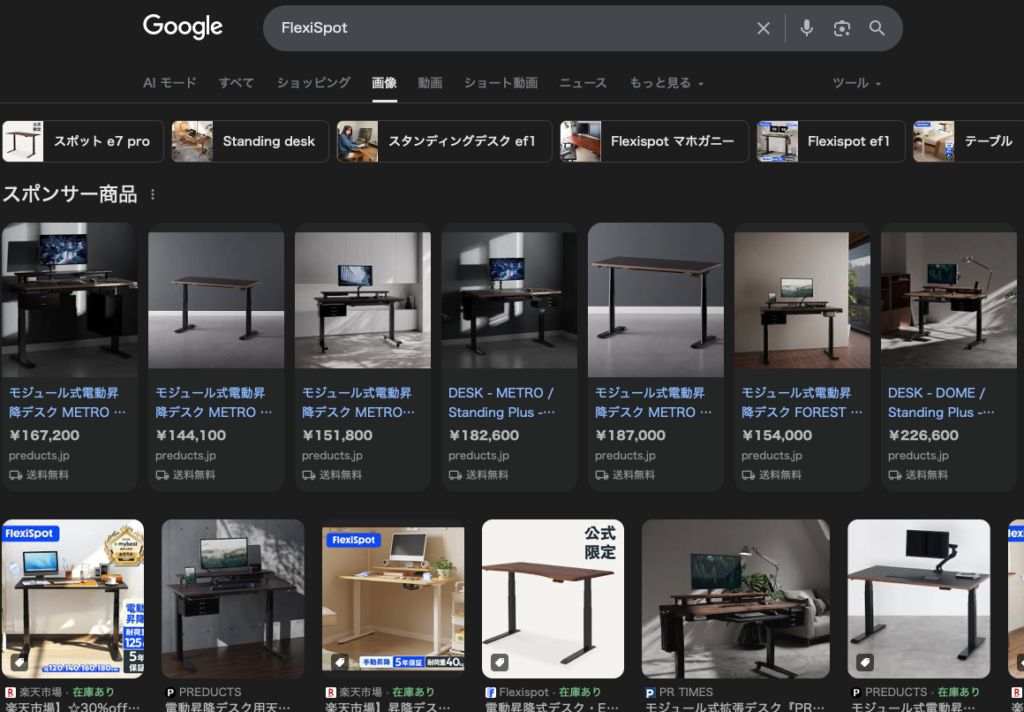Click the tag icon on 公式限定 desk image

499,662
